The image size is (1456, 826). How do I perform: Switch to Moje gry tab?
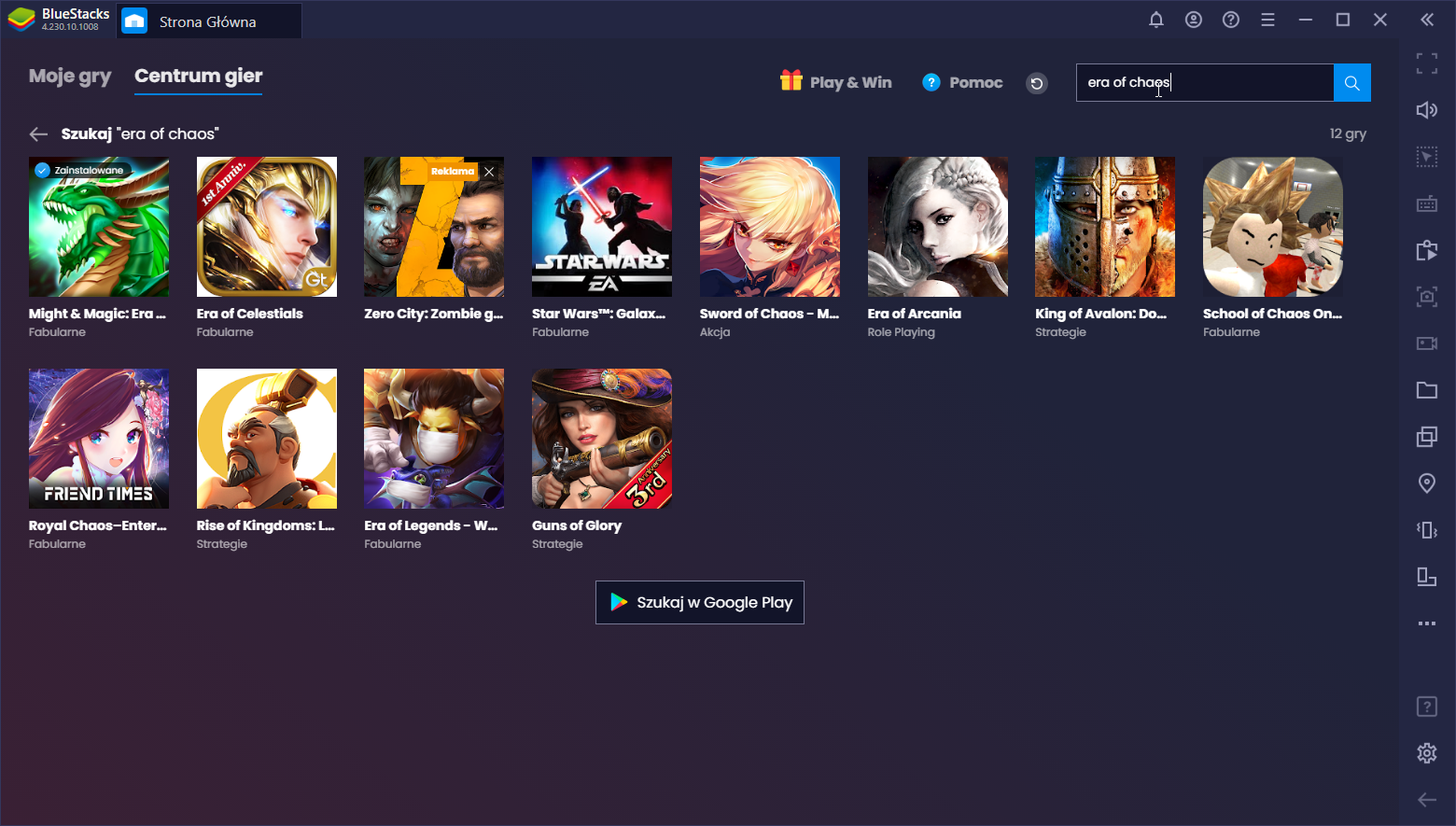(70, 77)
